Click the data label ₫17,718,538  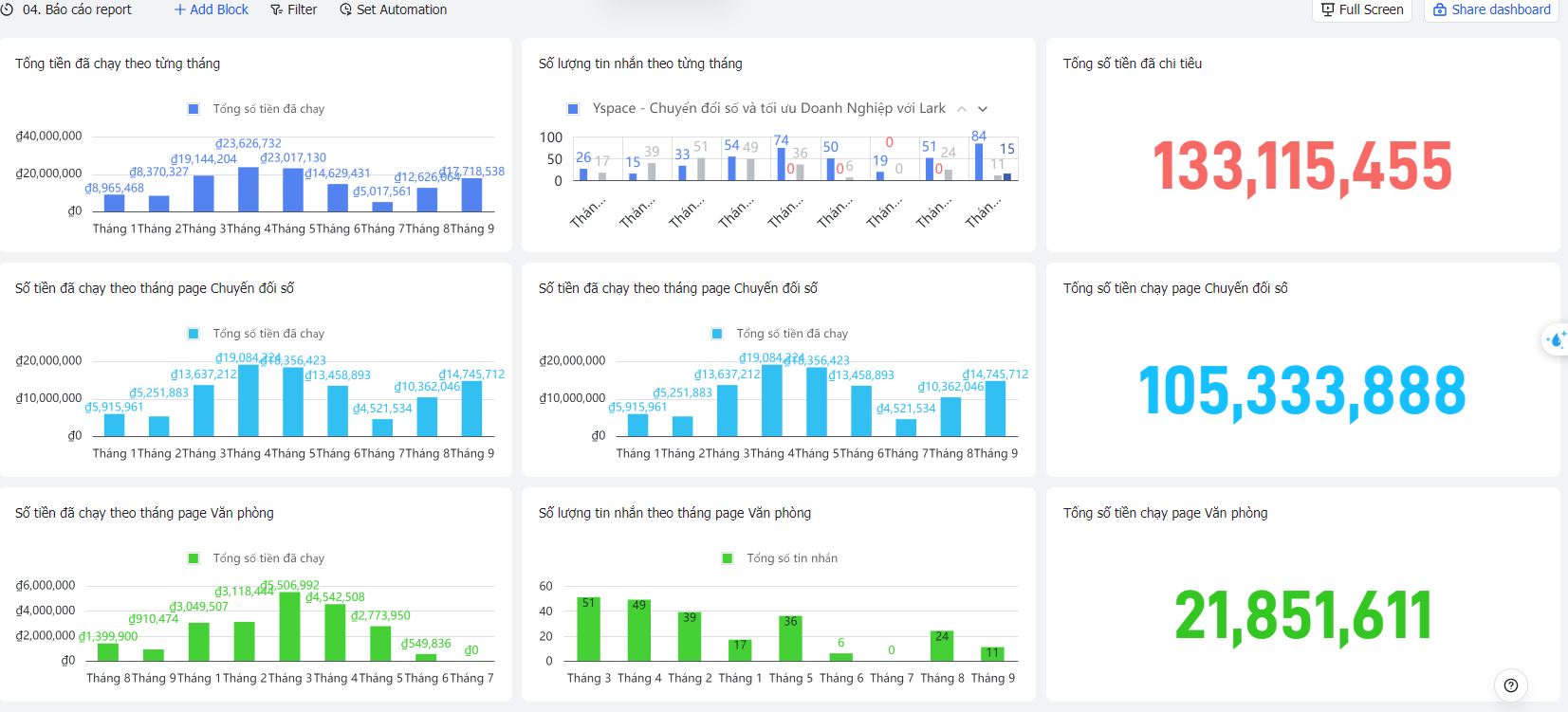tap(471, 172)
